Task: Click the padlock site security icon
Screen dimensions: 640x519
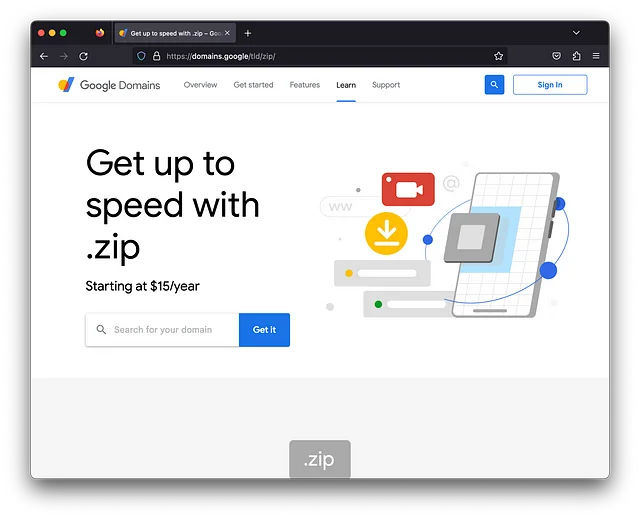Action: (x=156, y=56)
